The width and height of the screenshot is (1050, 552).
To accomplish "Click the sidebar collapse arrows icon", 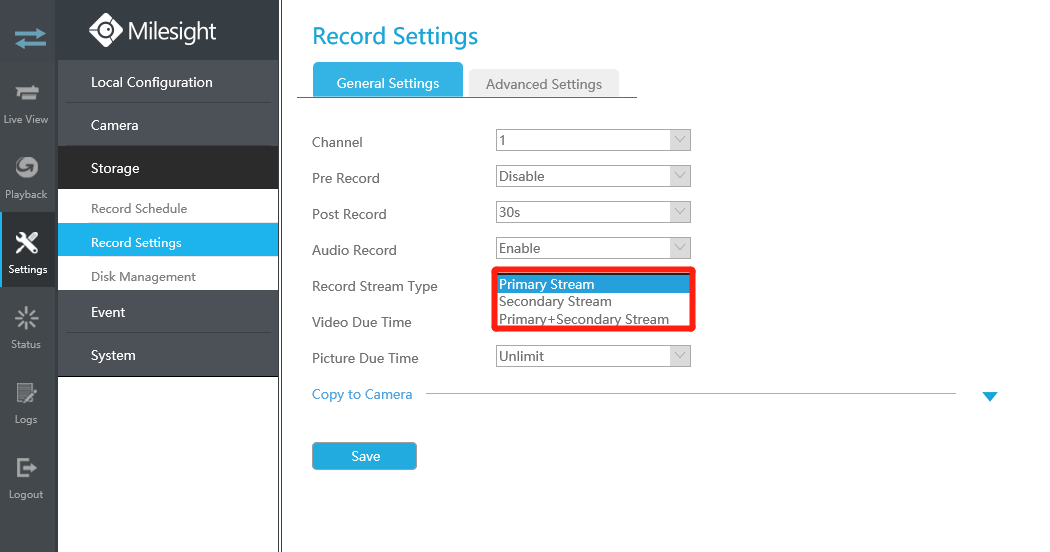I will point(30,38).
